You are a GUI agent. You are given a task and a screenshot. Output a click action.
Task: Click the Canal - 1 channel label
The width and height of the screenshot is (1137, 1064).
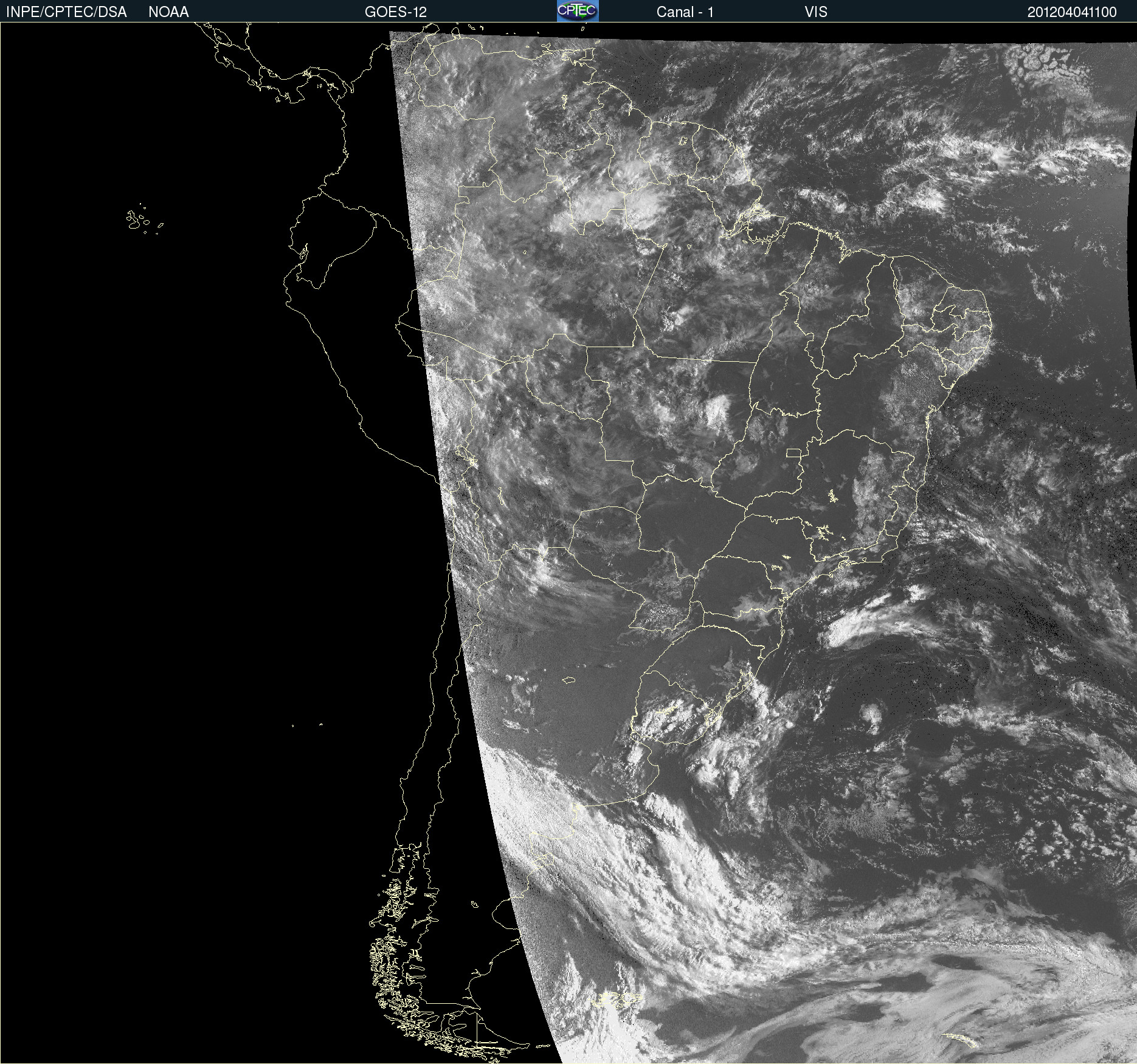tap(685, 12)
